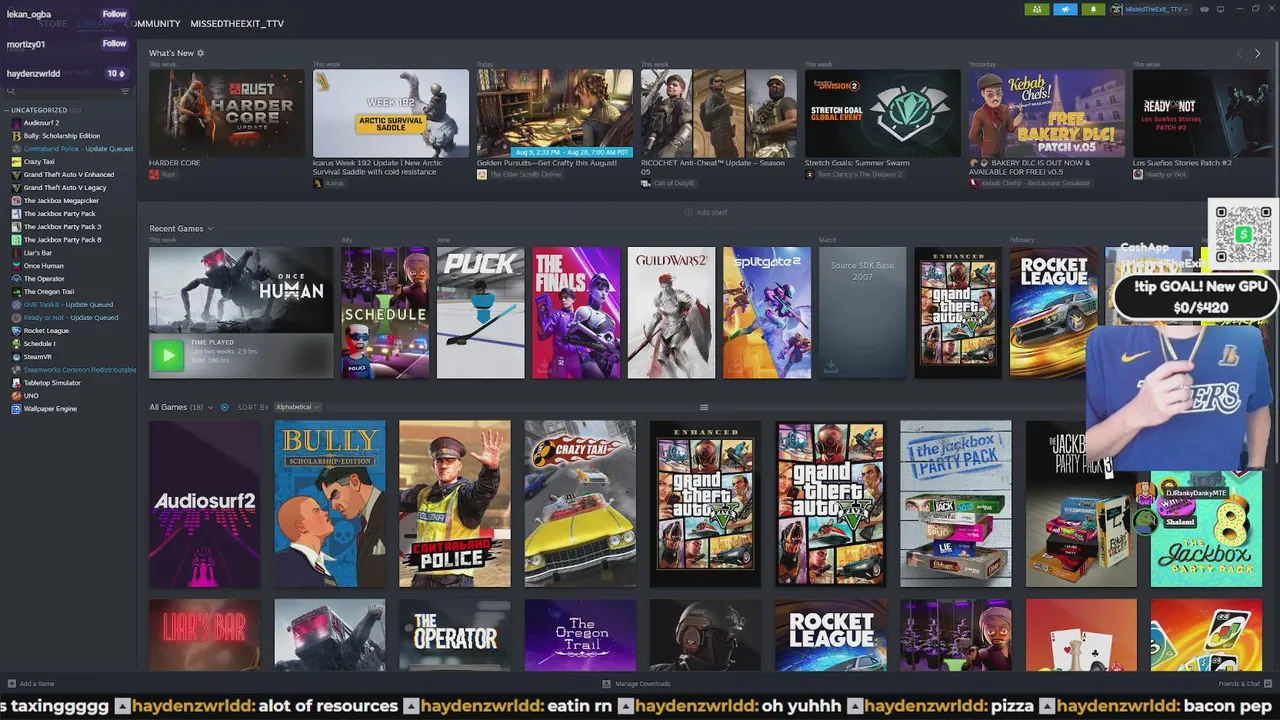Image resolution: width=1280 pixels, height=720 pixels.
Task: Open the friends activity green icon in top bar
Action: tap(1037, 9)
